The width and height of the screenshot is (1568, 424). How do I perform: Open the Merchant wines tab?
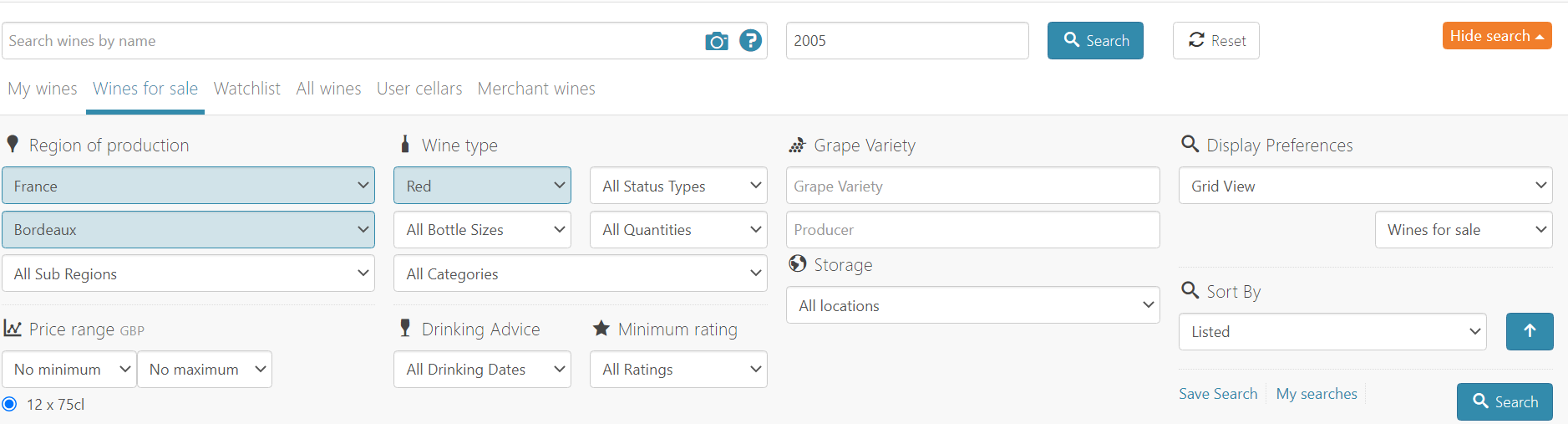535,89
